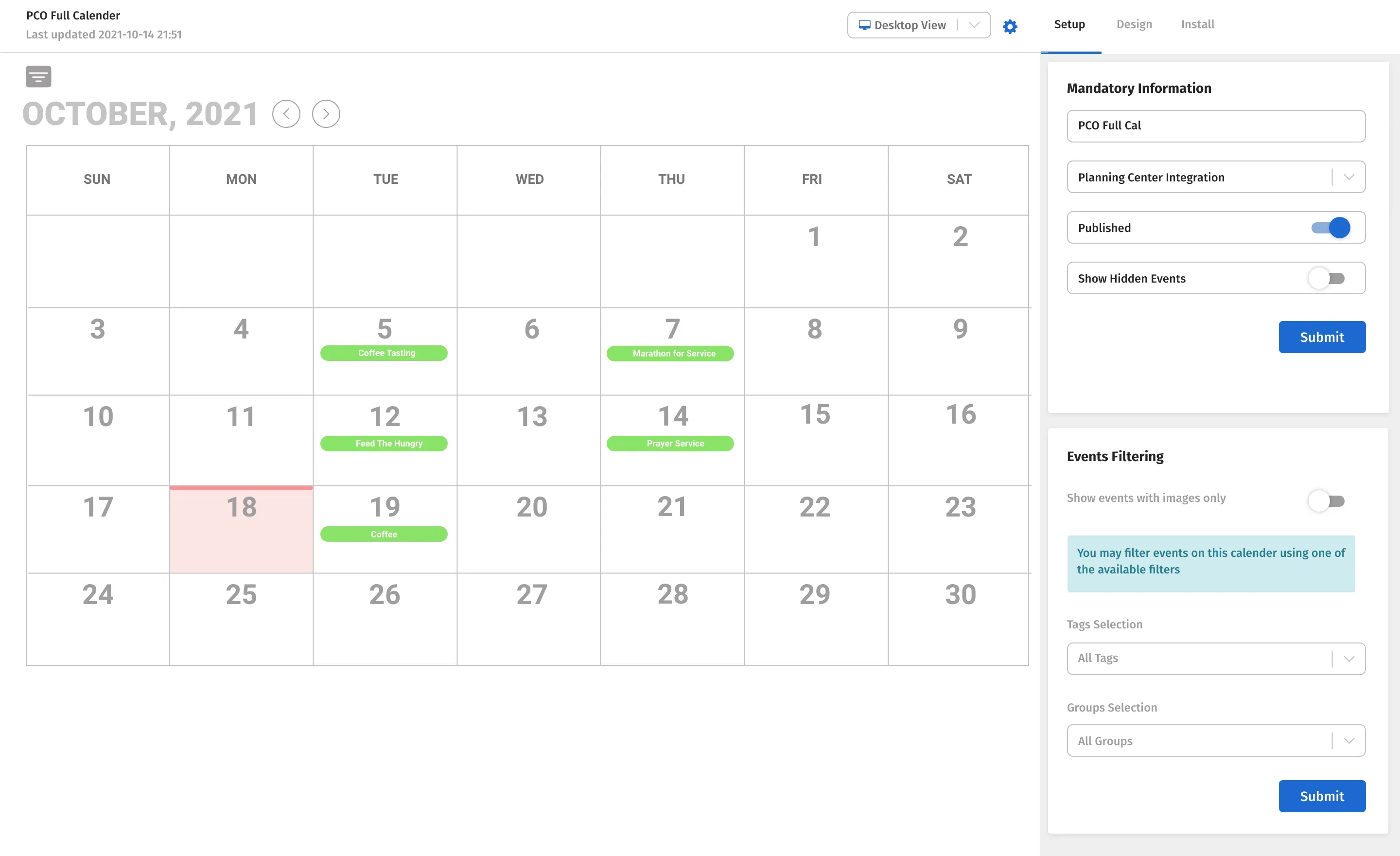Expand the Desktop View dropdown
Screen dimensions: 1400x856
974,24
